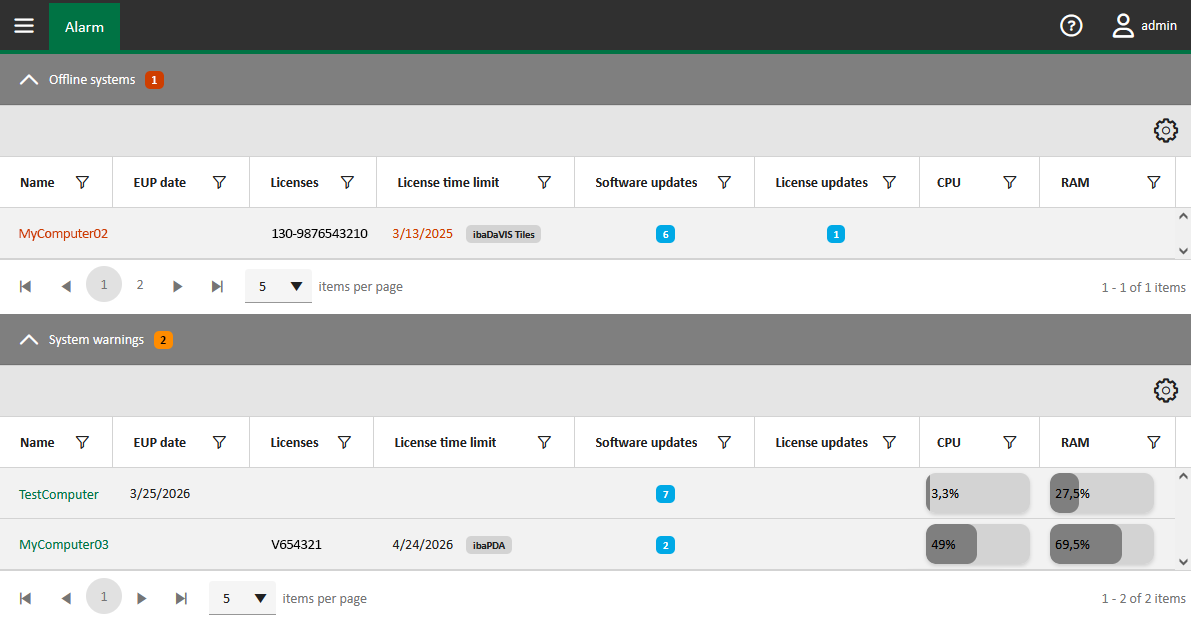
Task: Click software updates badge 7 for TestComputer
Action: click(x=665, y=494)
